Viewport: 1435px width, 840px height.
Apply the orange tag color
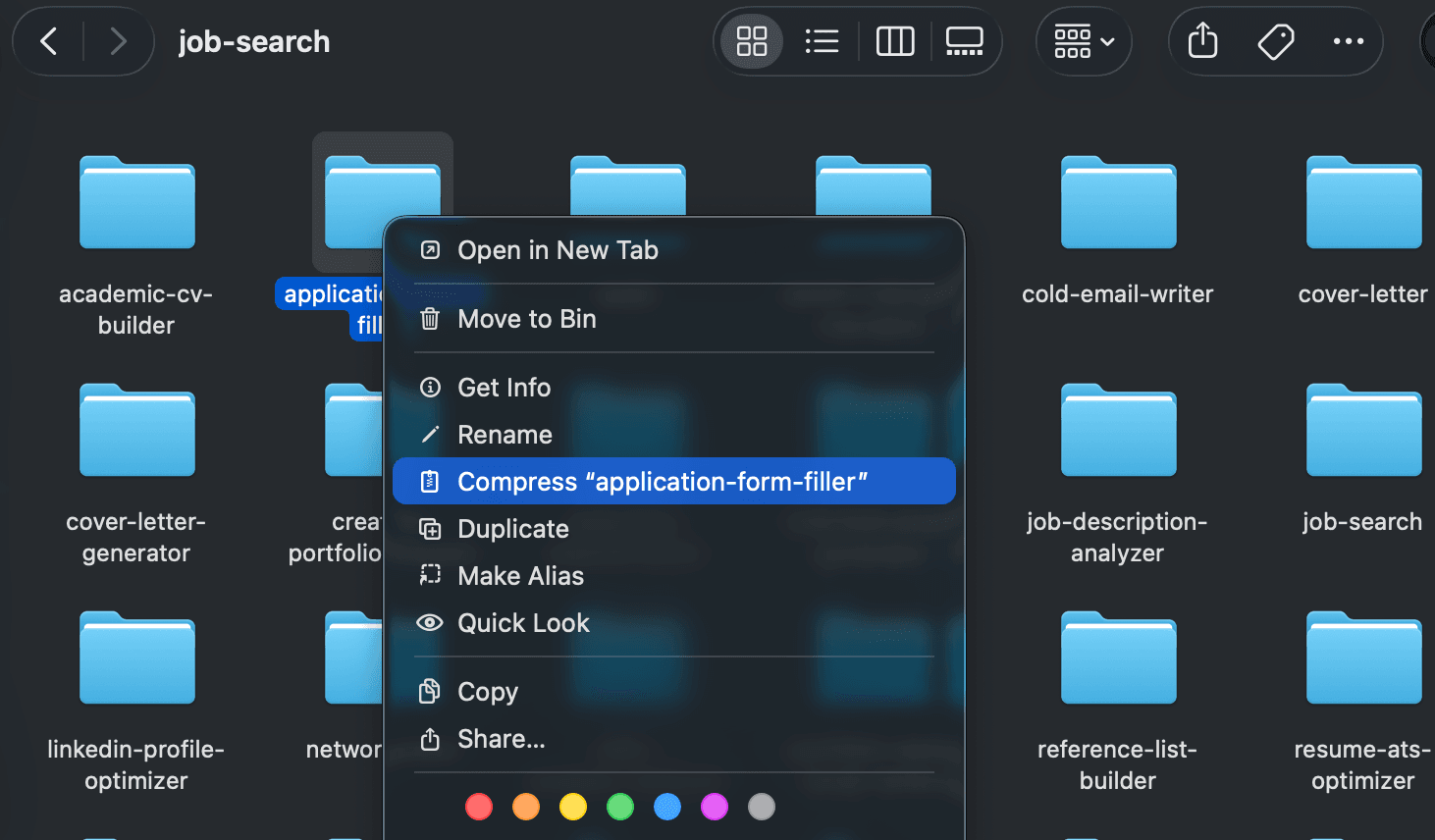(x=526, y=807)
